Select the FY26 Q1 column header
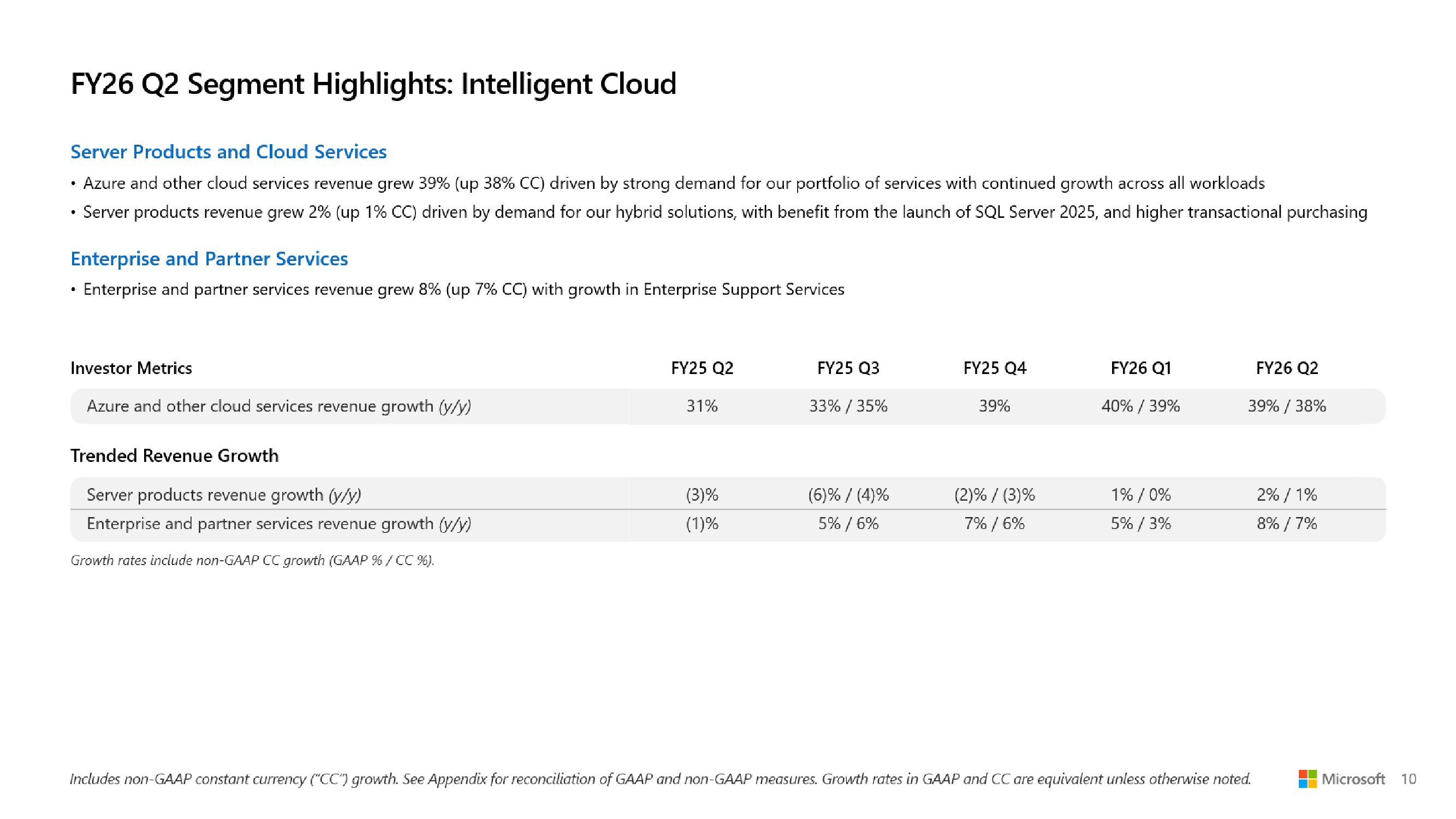1456x819 pixels. [x=1140, y=368]
